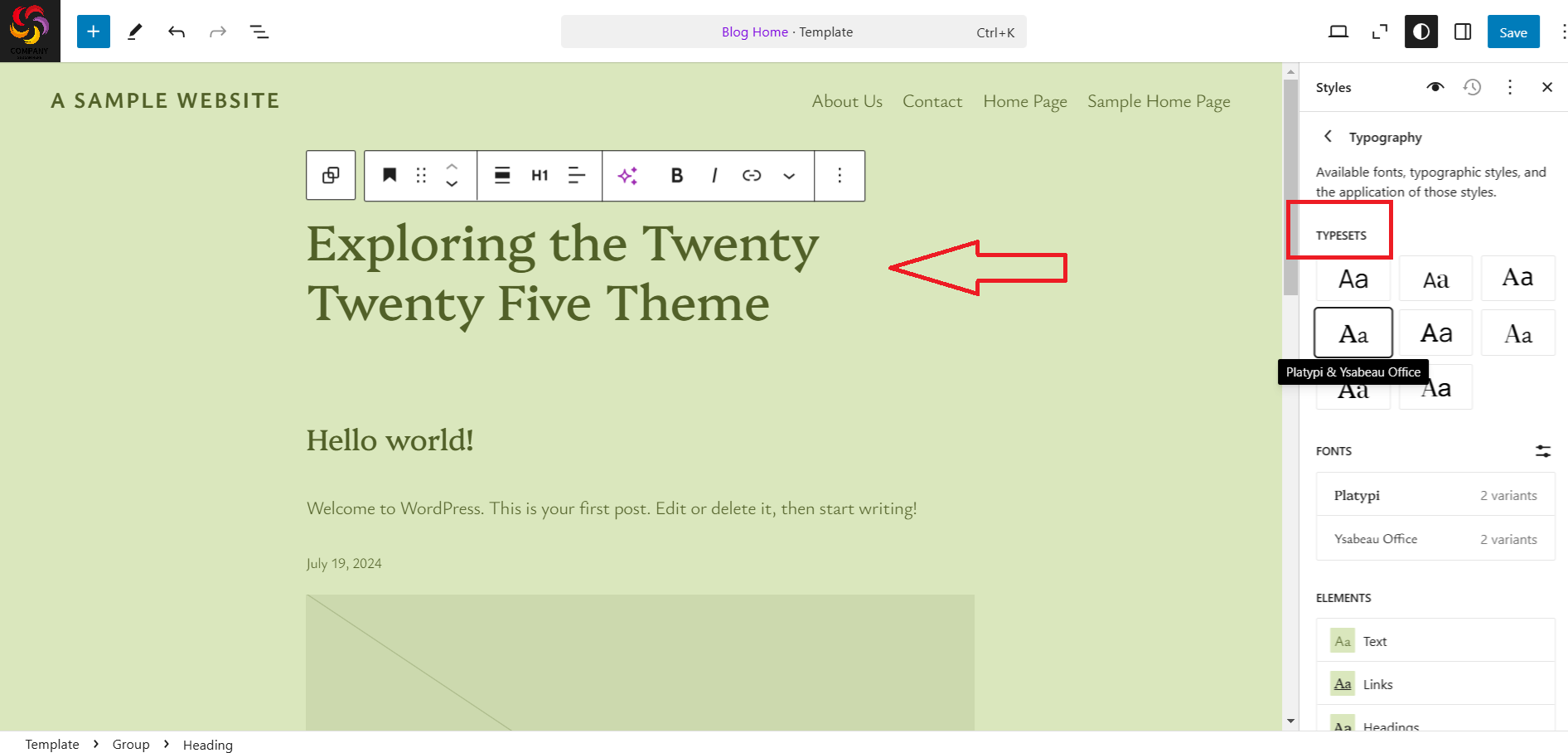Open style revisions with the clock icon
Image resolution: width=1568 pixels, height=753 pixels.
pyautogui.click(x=1473, y=87)
